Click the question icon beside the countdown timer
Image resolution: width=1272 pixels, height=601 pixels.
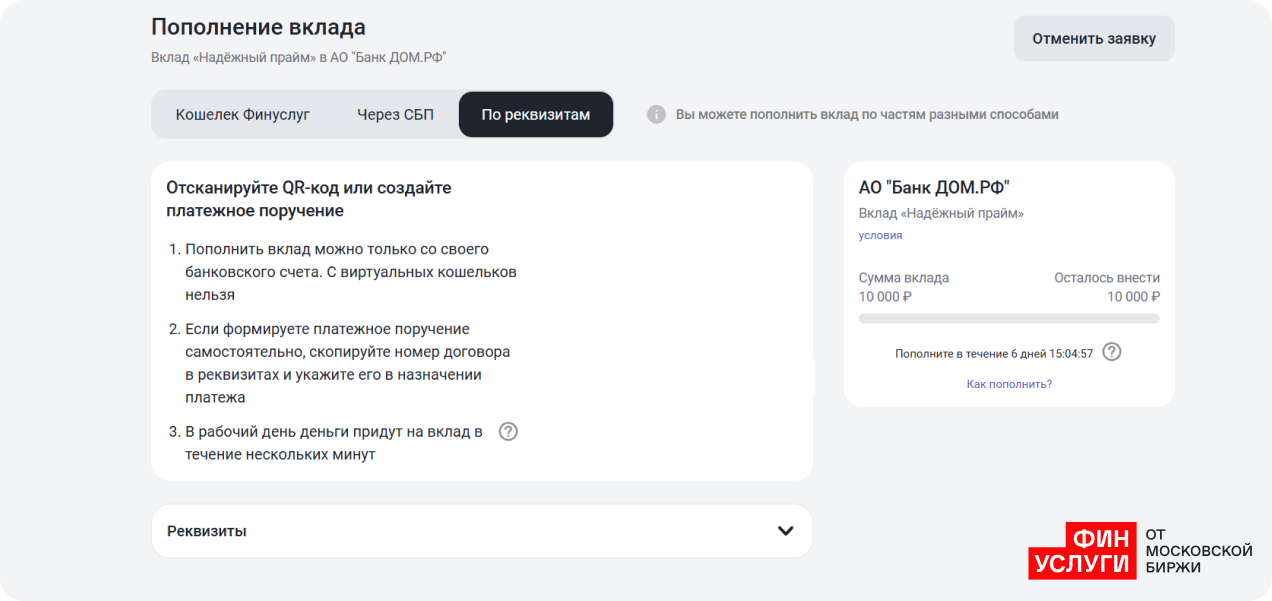(1112, 352)
